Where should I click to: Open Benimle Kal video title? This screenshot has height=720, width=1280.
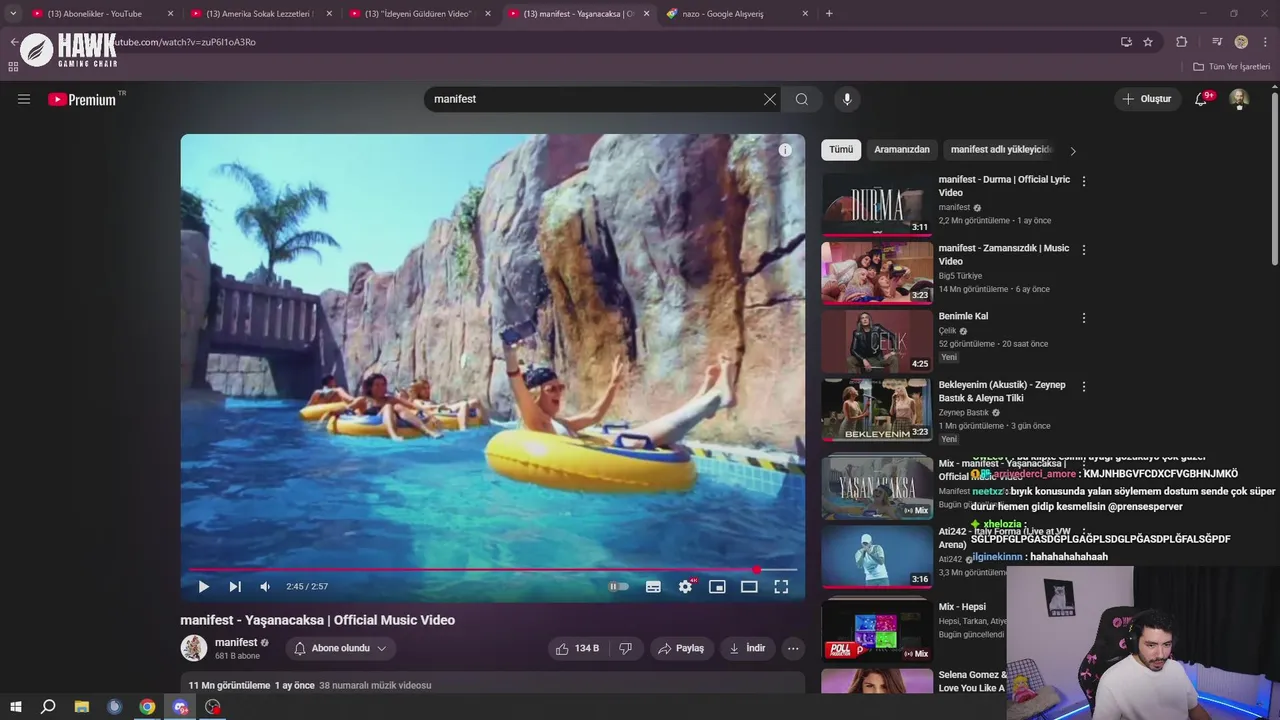tap(963, 316)
